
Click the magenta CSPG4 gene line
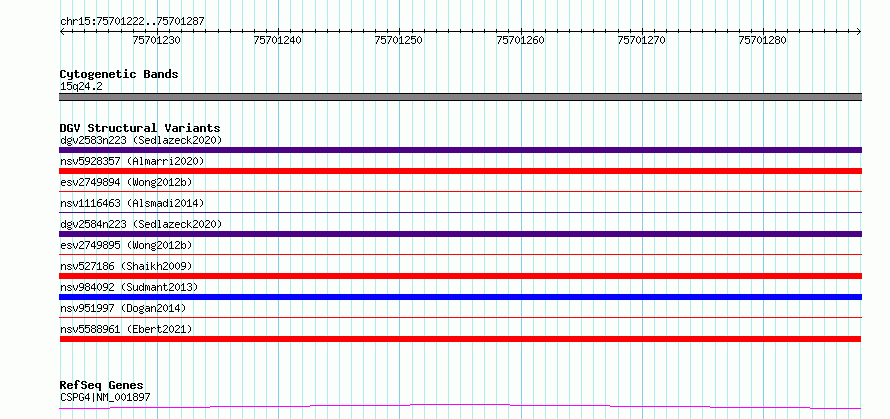(460, 407)
